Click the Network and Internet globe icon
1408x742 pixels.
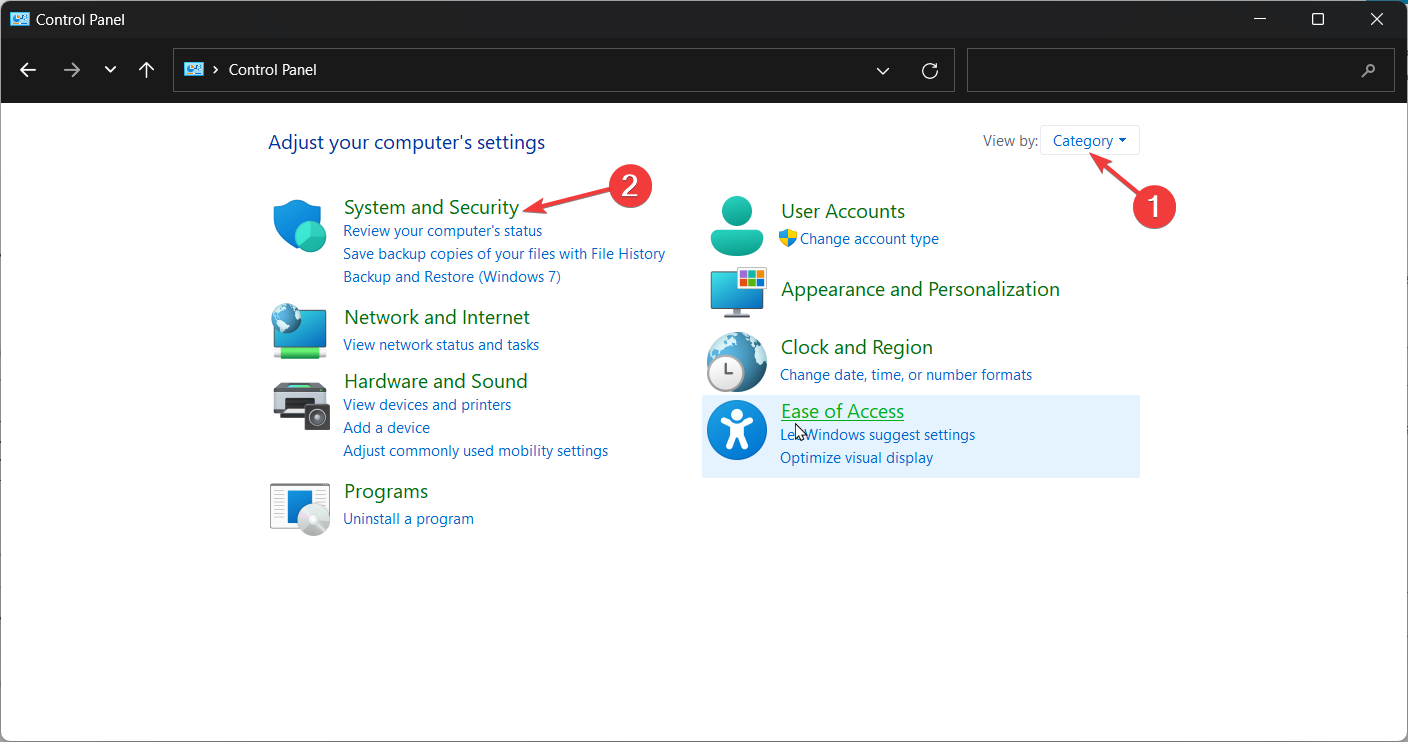[x=299, y=331]
